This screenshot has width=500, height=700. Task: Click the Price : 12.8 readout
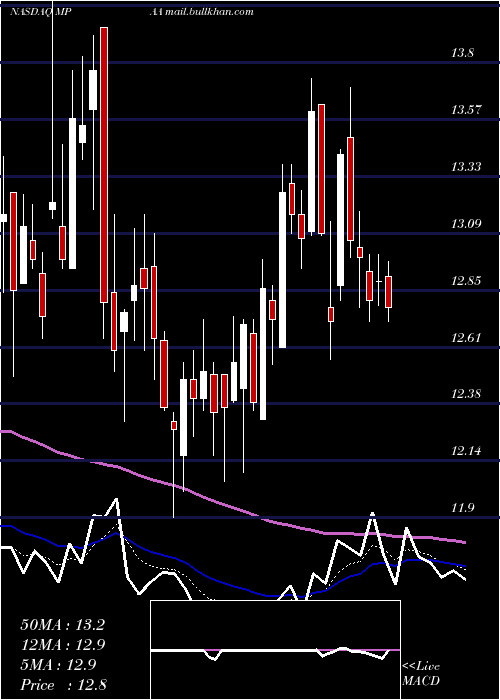63,685
